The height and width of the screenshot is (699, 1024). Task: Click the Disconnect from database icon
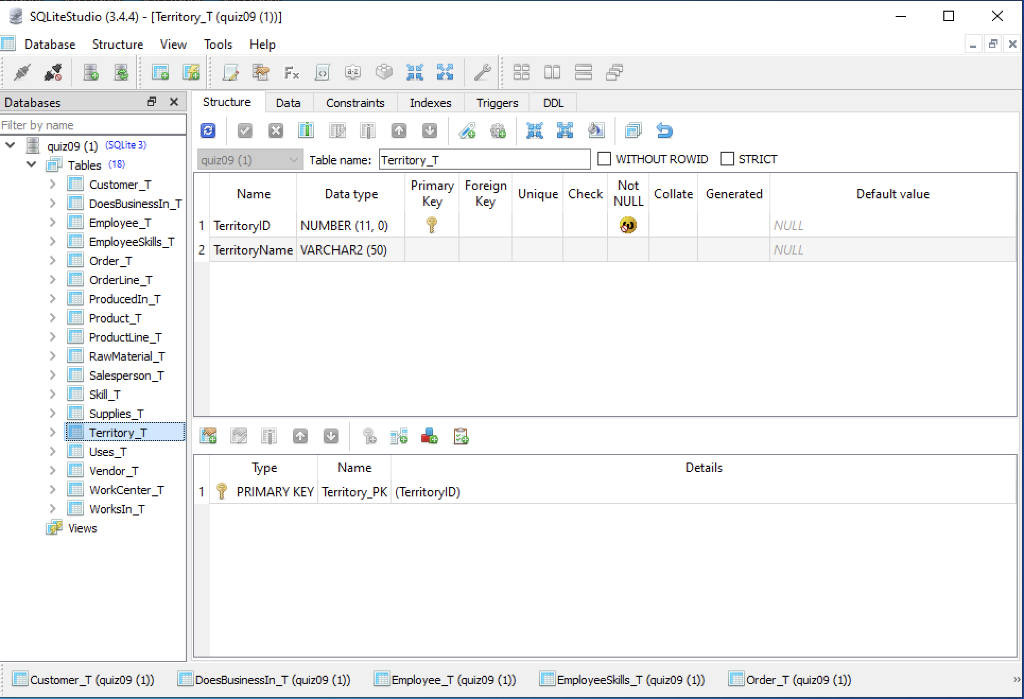(53, 73)
